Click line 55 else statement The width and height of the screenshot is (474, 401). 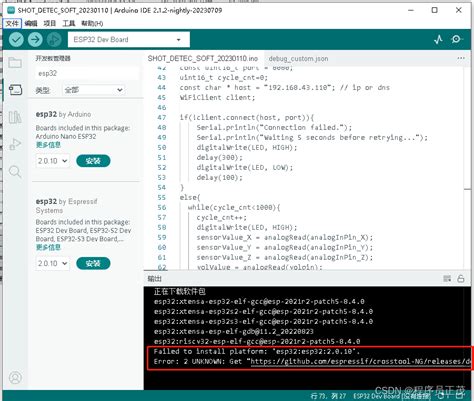190,198
